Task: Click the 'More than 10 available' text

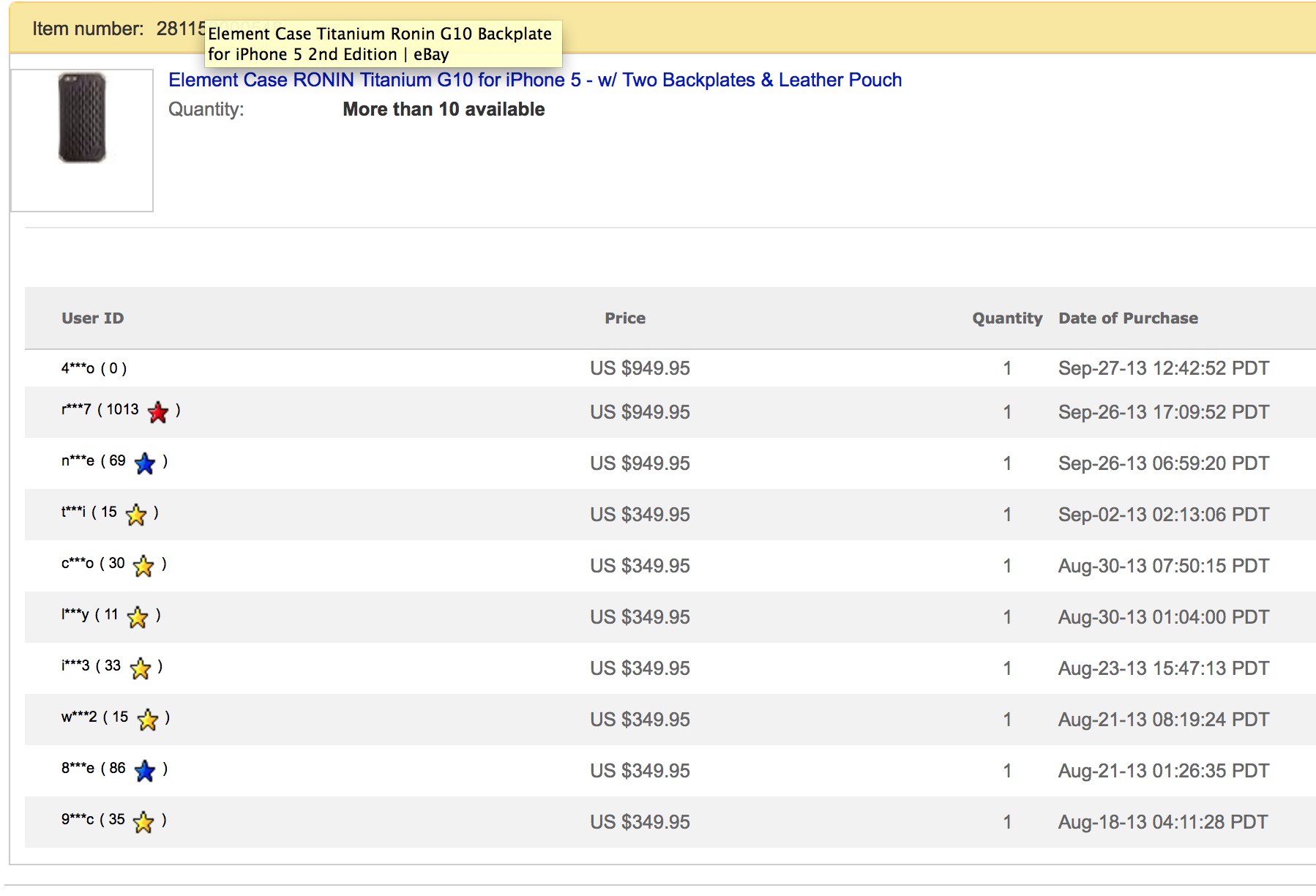Action: coord(444,109)
